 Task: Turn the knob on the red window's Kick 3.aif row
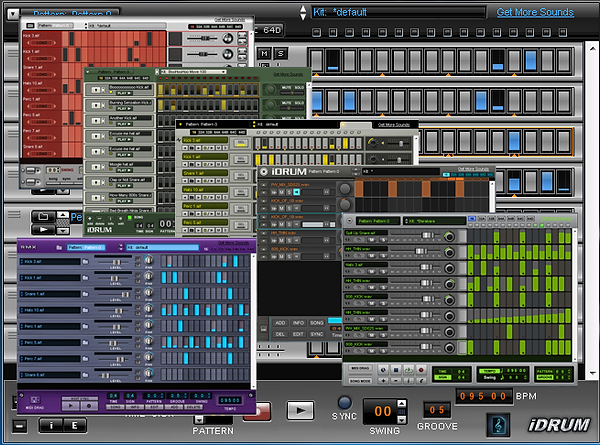[x=227, y=38]
